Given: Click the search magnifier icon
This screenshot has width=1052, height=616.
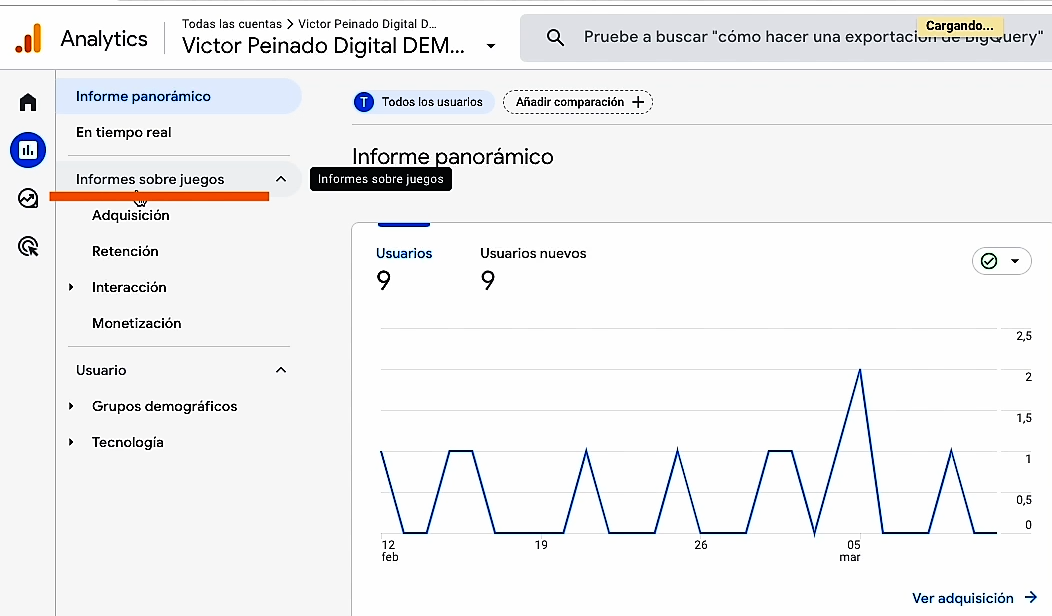Looking at the screenshot, I should [x=555, y=38].
